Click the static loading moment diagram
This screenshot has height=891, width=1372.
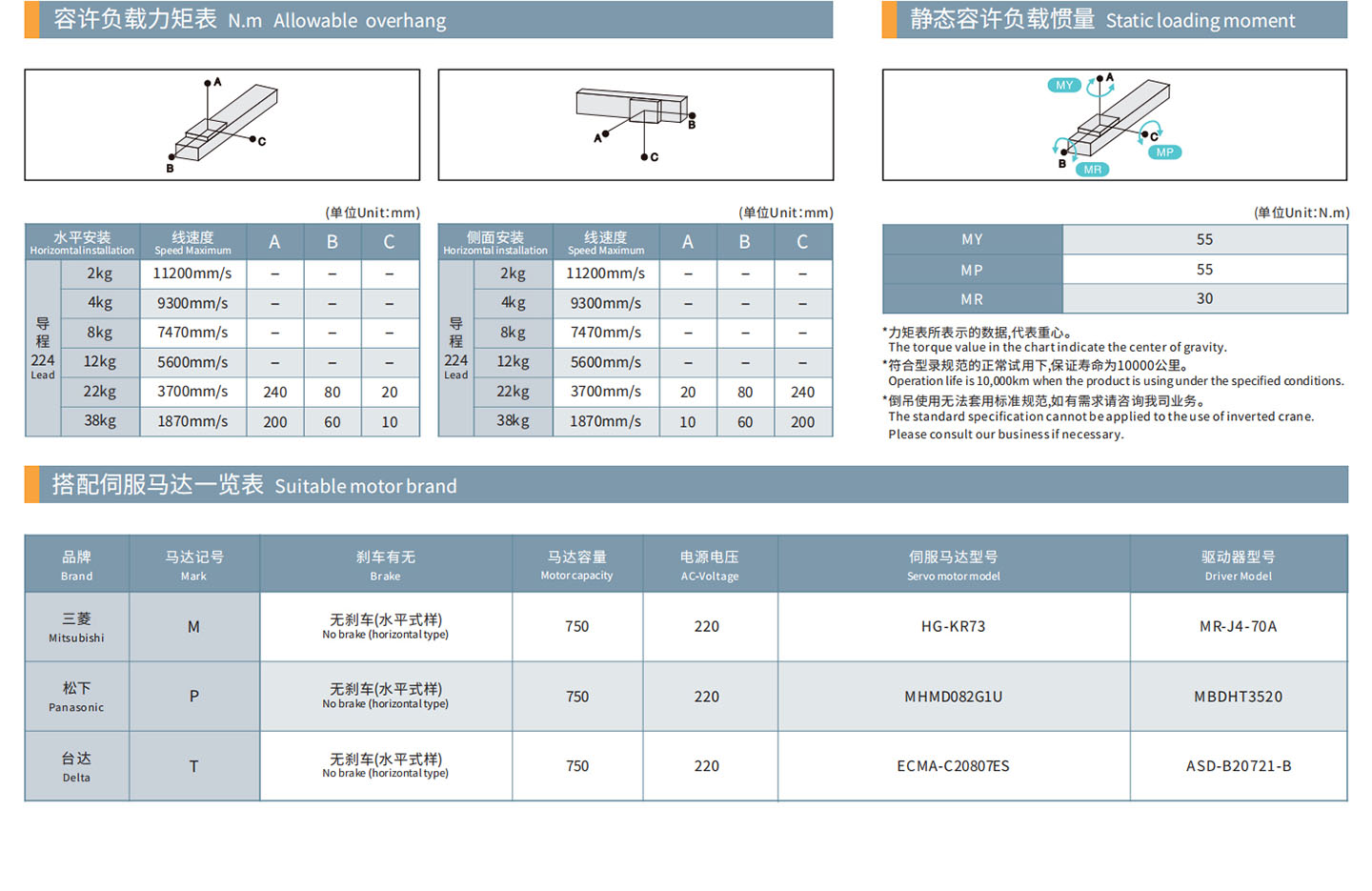click(x=1115, y=125)
